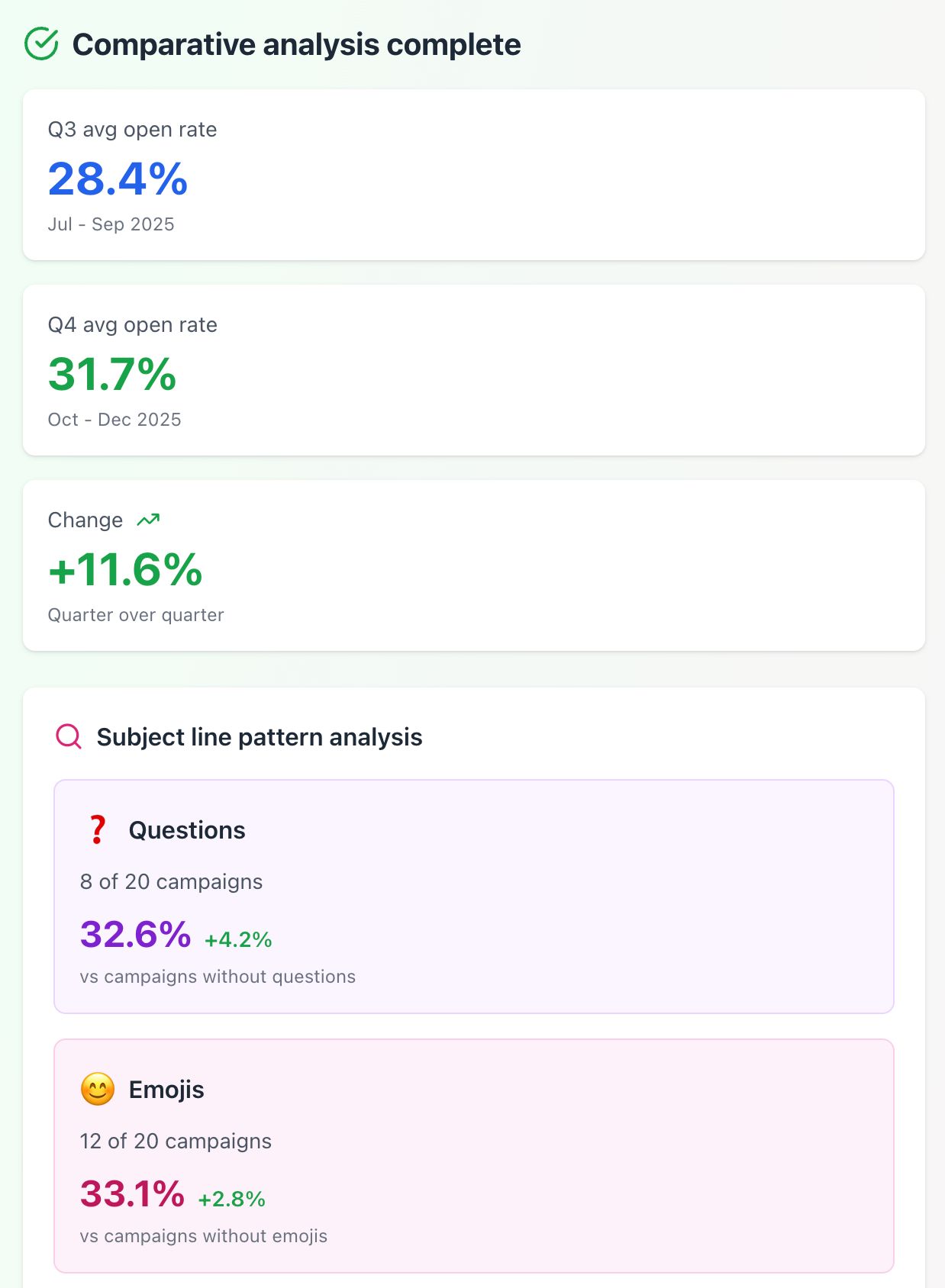Click the smiling emoji icon
Viewport: 945px width, 1288px height.
pyautogui.click(x=97, y=1090)
